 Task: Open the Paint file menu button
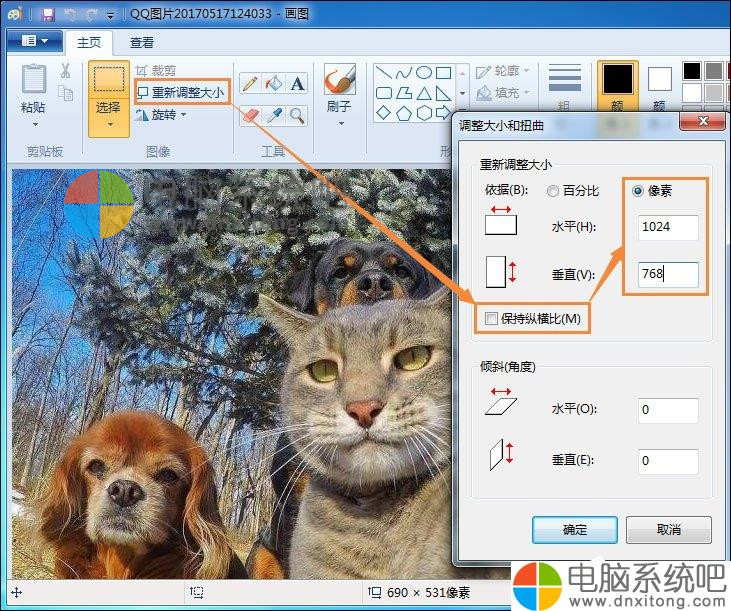pos(35,41)
